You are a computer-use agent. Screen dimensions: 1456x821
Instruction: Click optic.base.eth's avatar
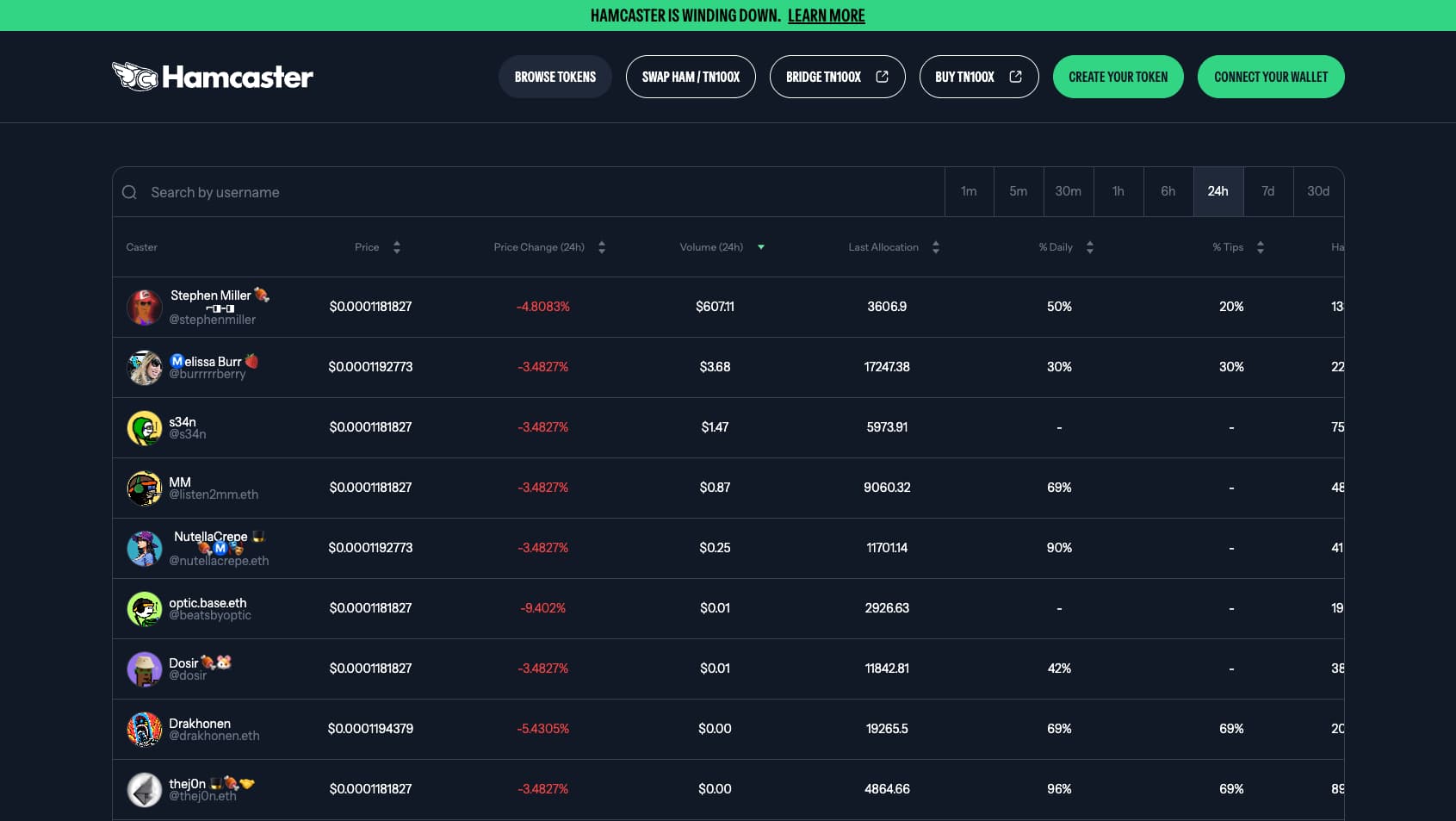(145, 608)
